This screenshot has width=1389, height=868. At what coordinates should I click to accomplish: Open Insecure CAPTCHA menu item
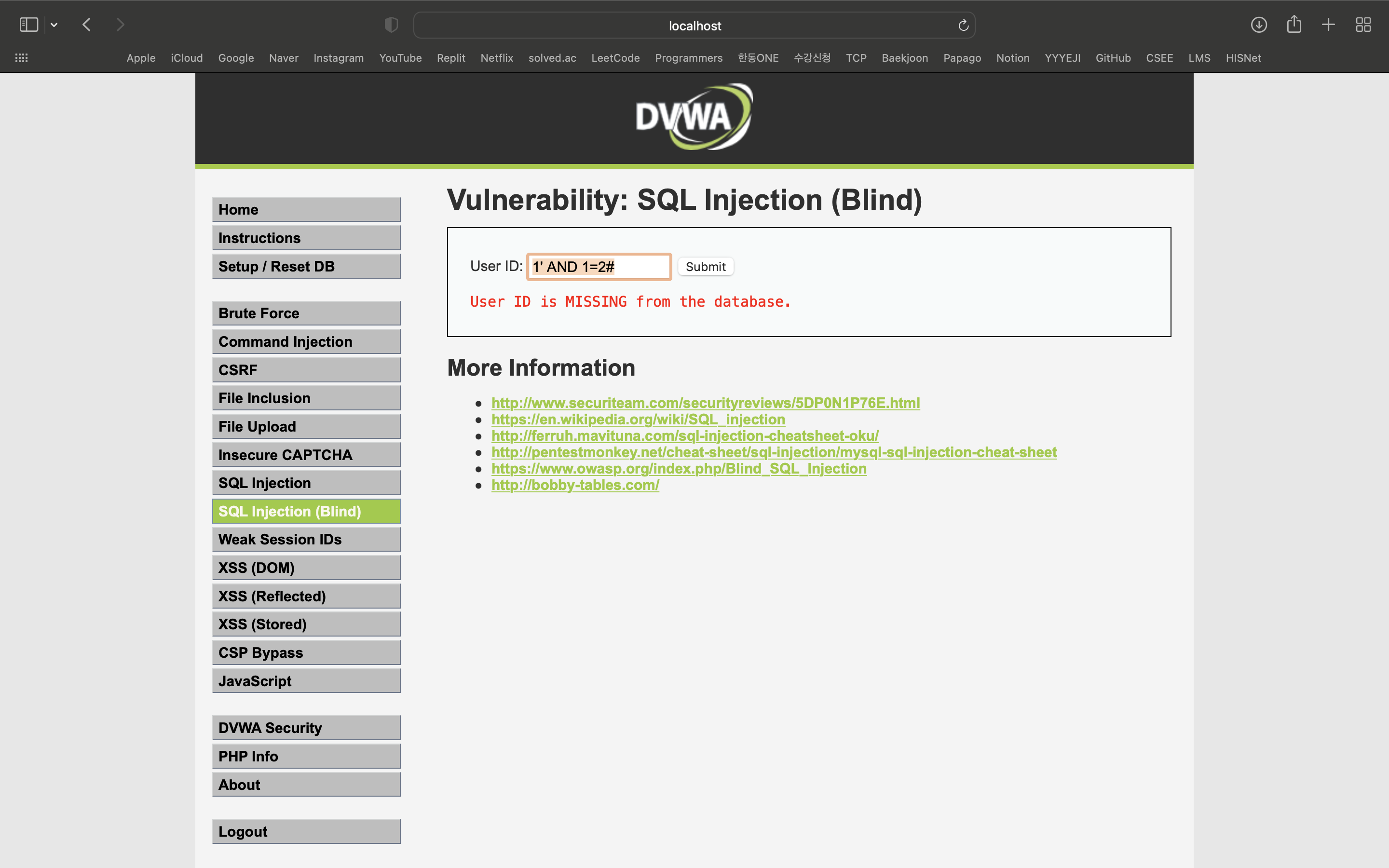click(306, 455)
